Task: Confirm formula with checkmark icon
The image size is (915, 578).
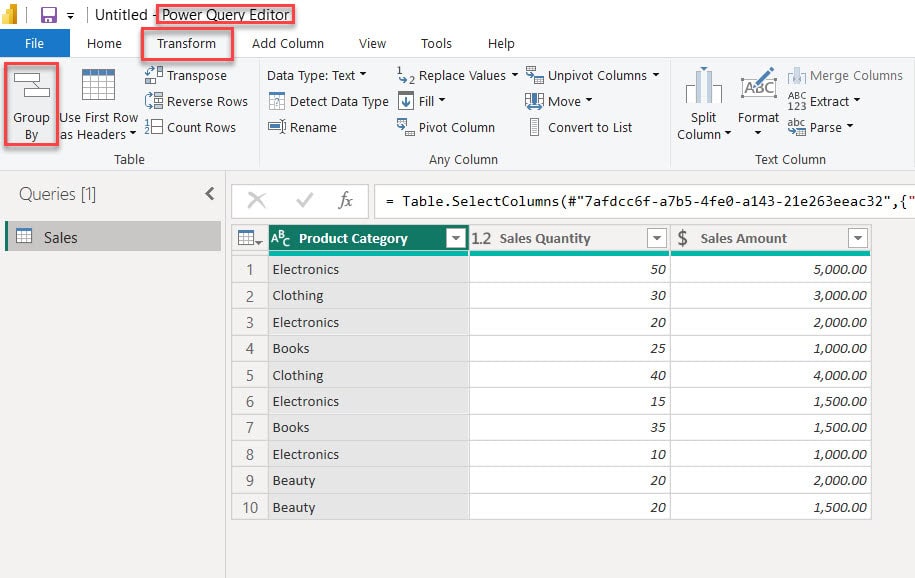Action: point(304,201)
